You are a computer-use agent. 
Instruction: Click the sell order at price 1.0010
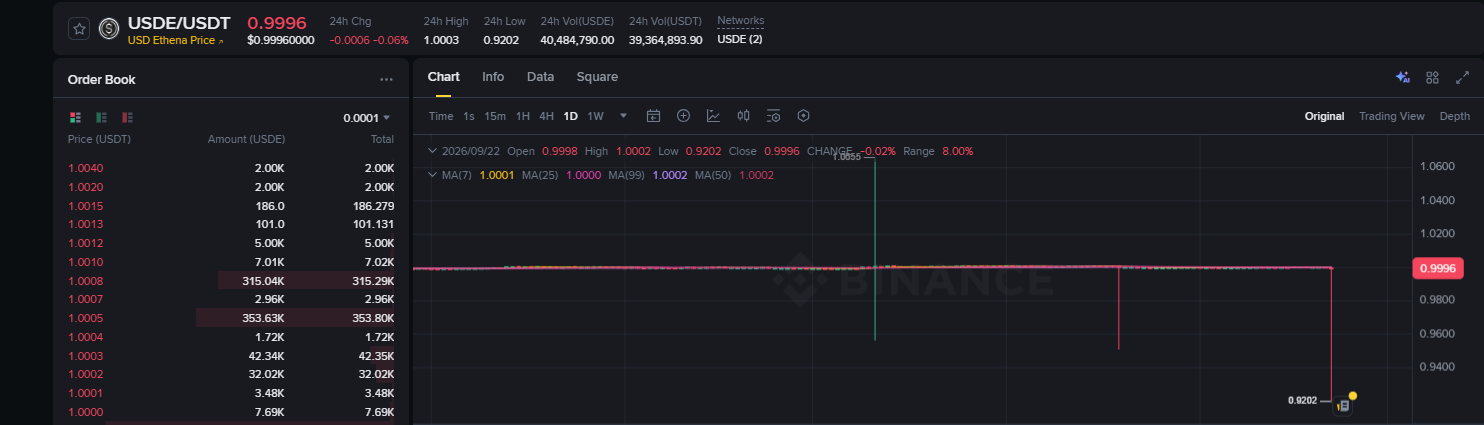[231, 262]
